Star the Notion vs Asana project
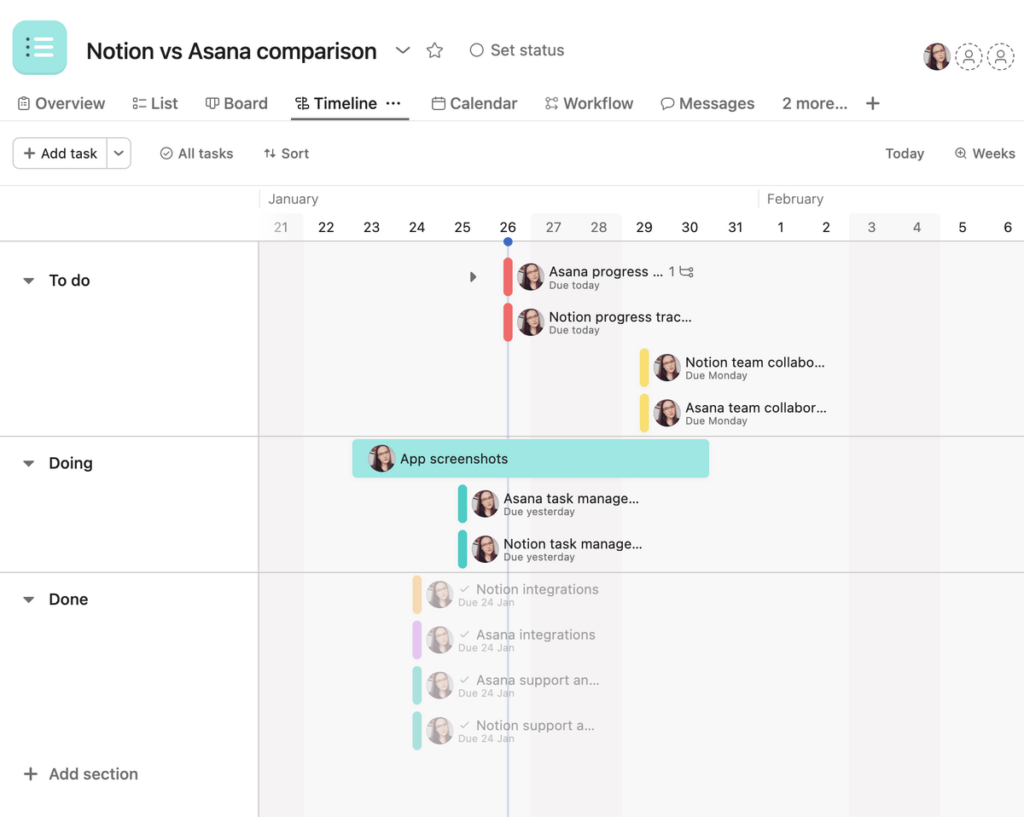1024x817 pixels. point(434,50)
